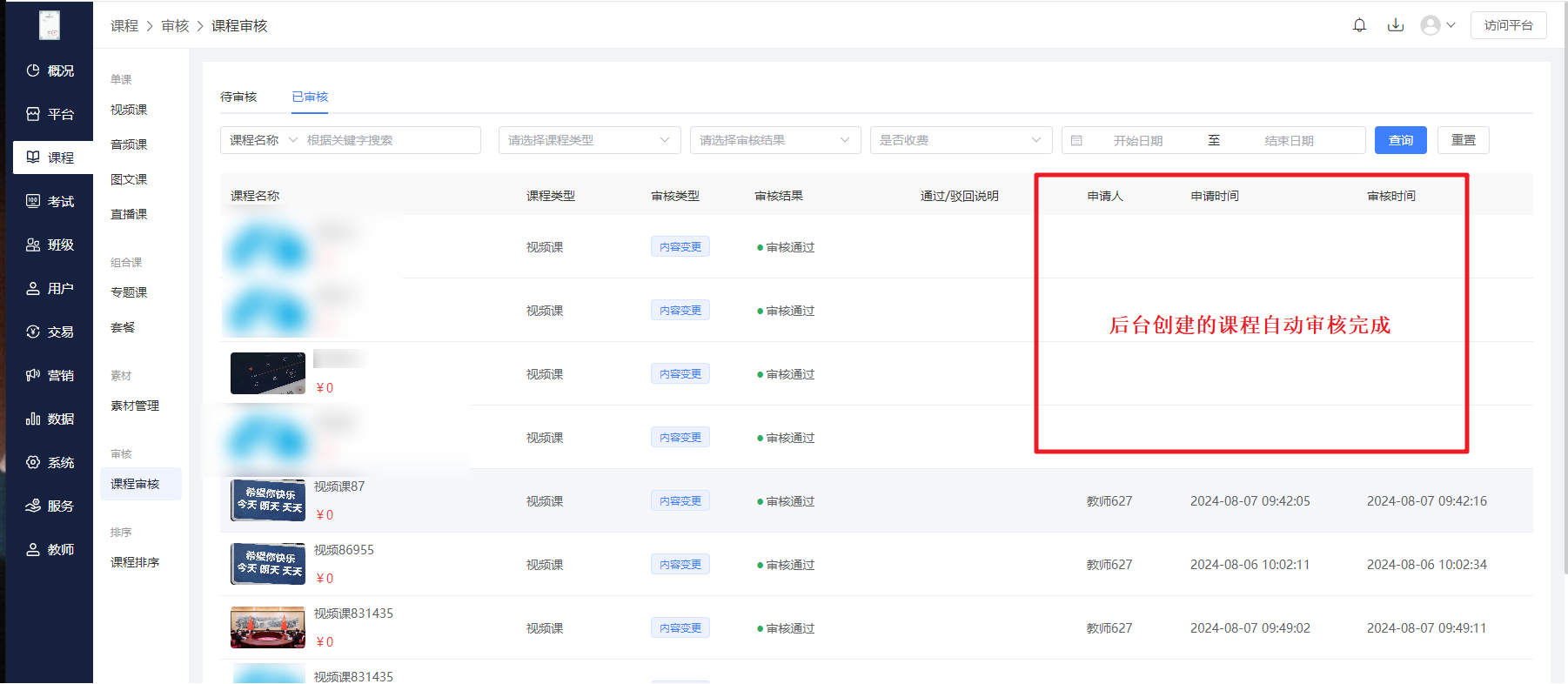Viewport: 1568px width, 684px height.
Task: Click the 查询 search button
Action: [1400, 140]
